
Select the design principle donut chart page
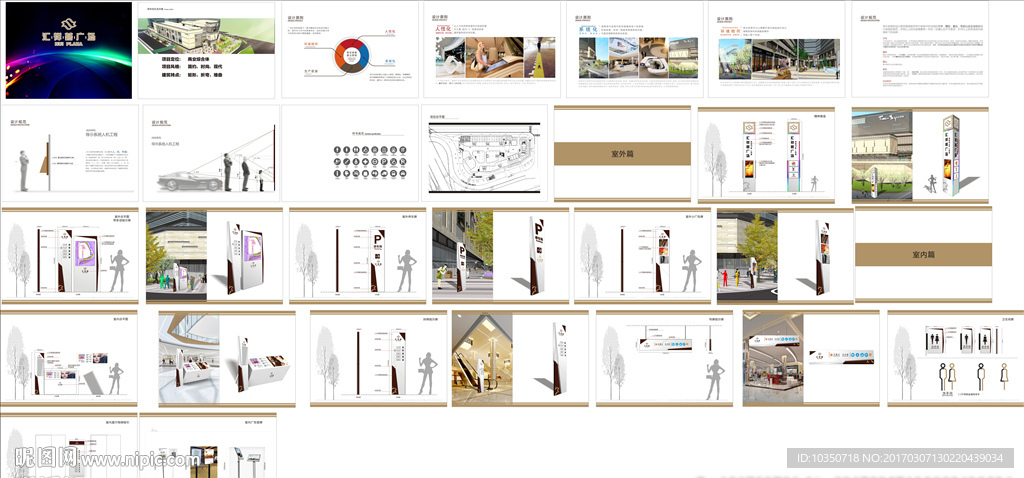[349, 50]
